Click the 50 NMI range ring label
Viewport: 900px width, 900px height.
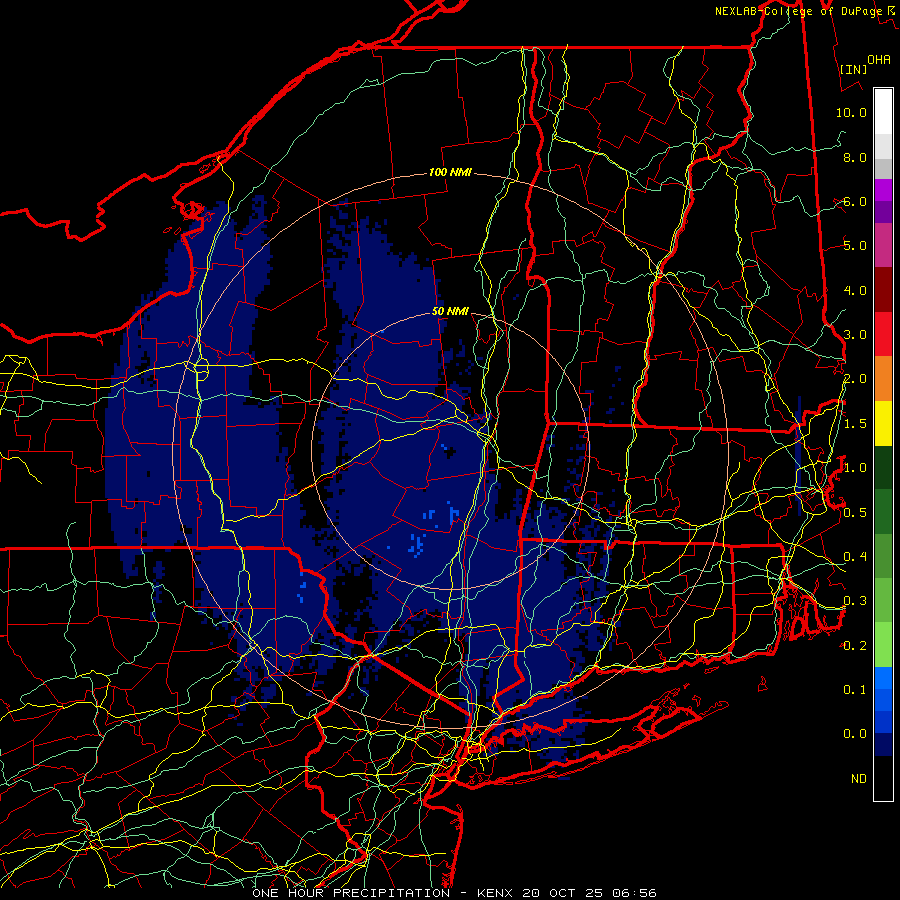click(450, 311)
